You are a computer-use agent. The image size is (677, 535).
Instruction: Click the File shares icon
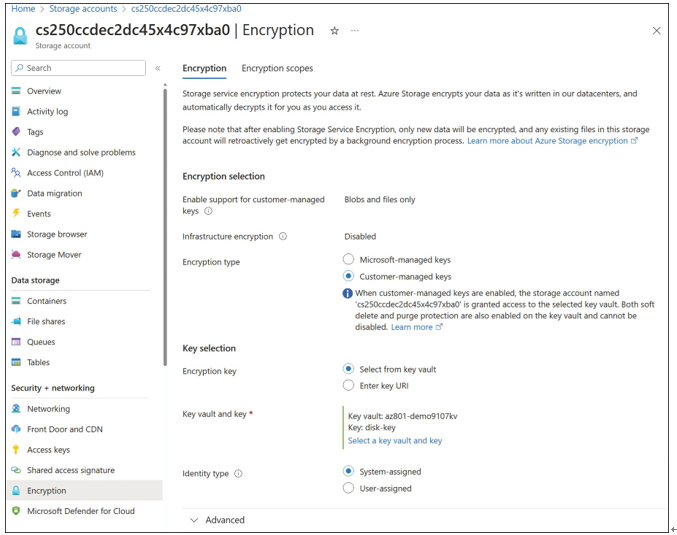click(16, 321)
